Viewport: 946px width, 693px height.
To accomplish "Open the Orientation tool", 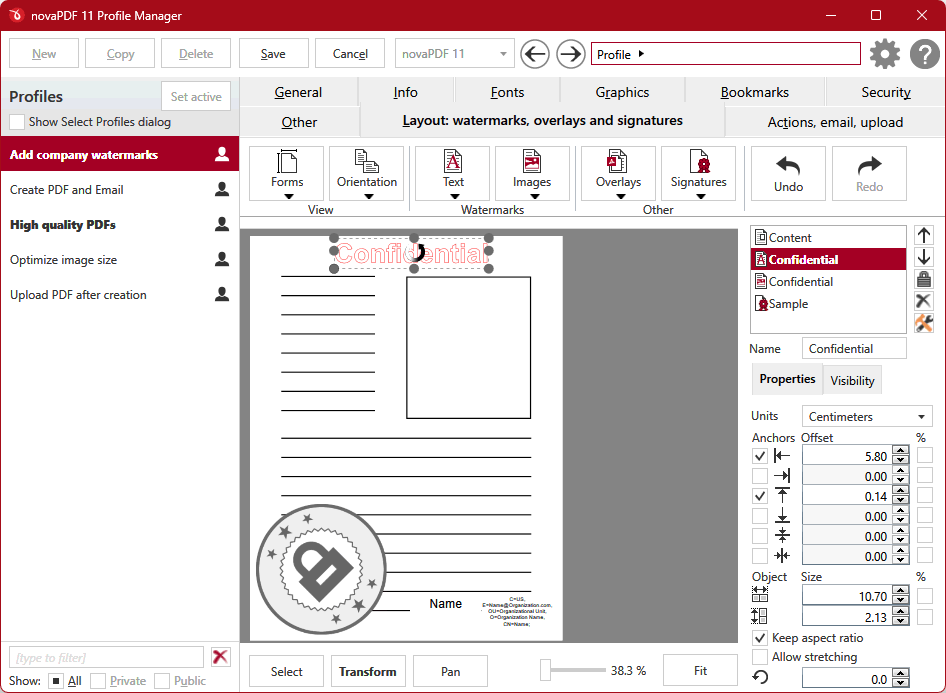I will pos(367,173).
